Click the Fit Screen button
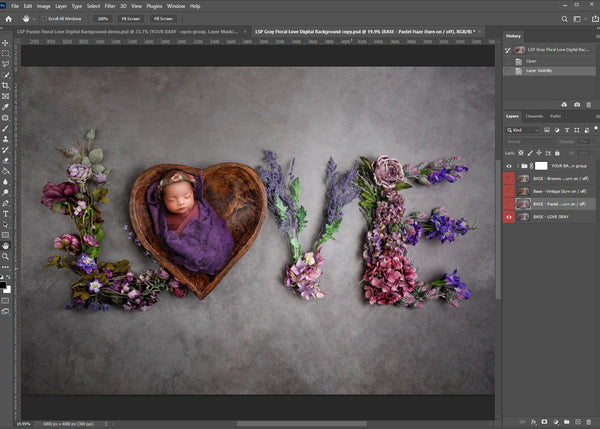The width and height of the screenshot is (600, 429). tap(132, 18)
